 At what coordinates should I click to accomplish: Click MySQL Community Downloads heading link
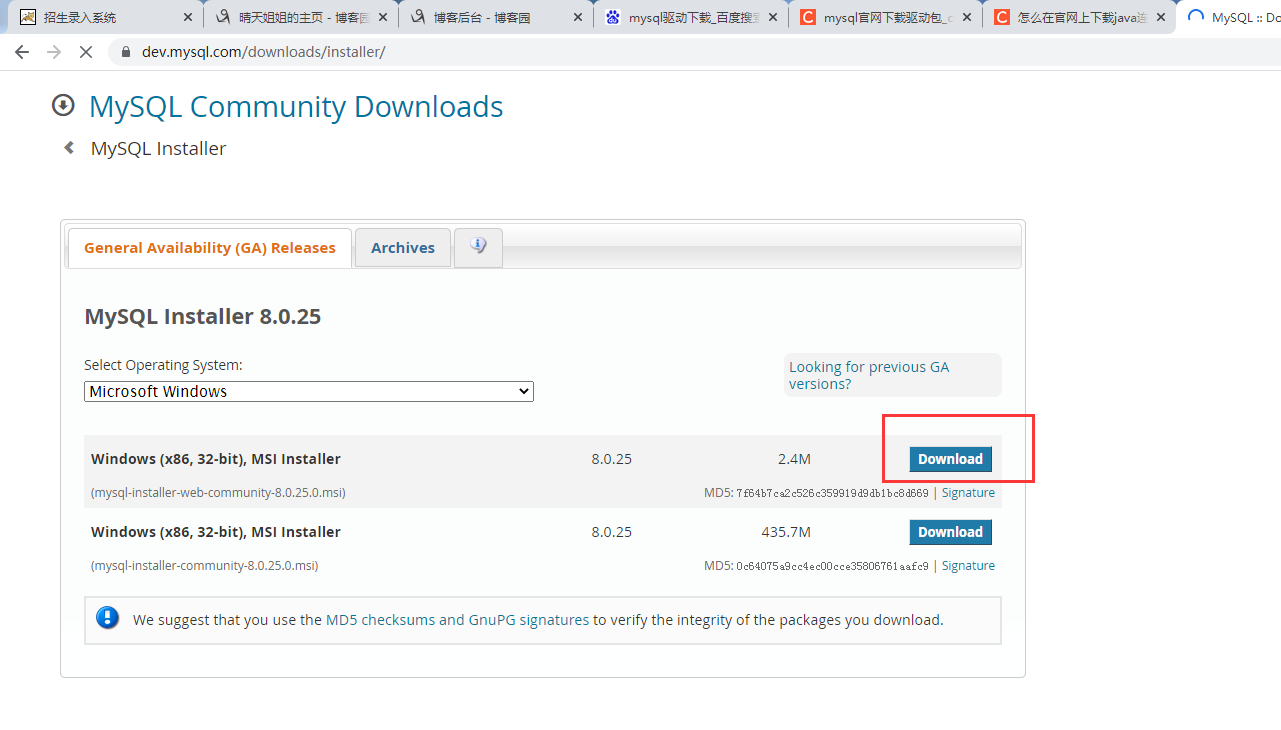pos(296,106)
